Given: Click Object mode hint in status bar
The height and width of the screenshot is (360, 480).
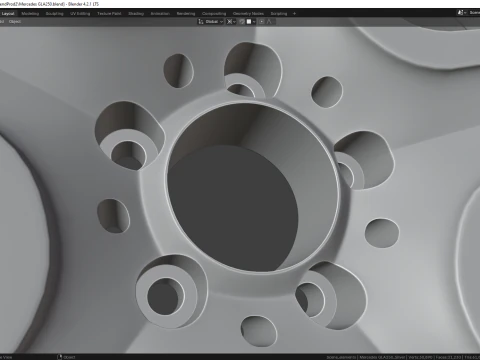Looking at the screenshot, I should 66,357.
